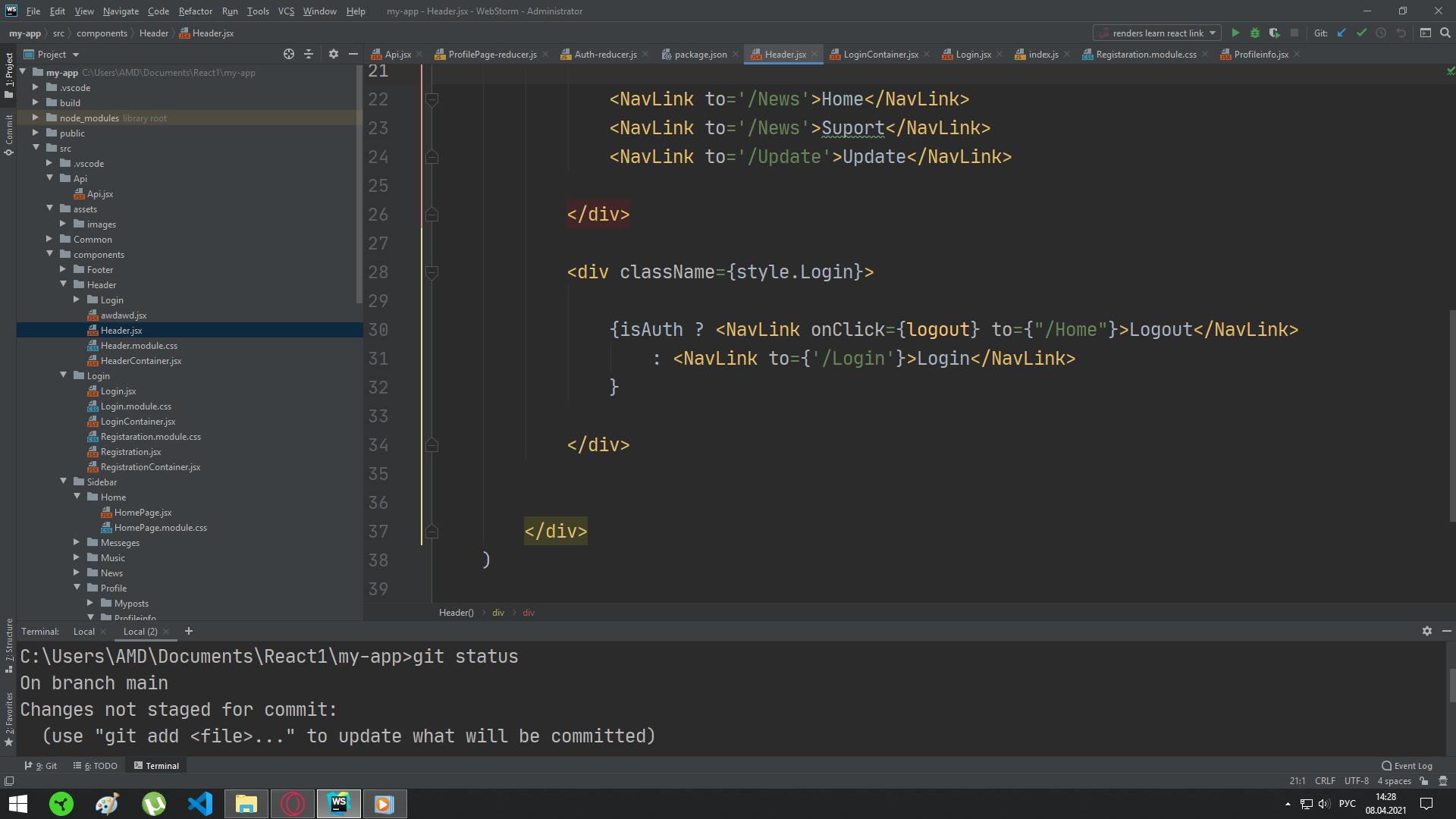Open Visual Studio Code from taskbar
Image resolution: width=1456 pixels, height=819 pixels.
(x=200, y=804)
